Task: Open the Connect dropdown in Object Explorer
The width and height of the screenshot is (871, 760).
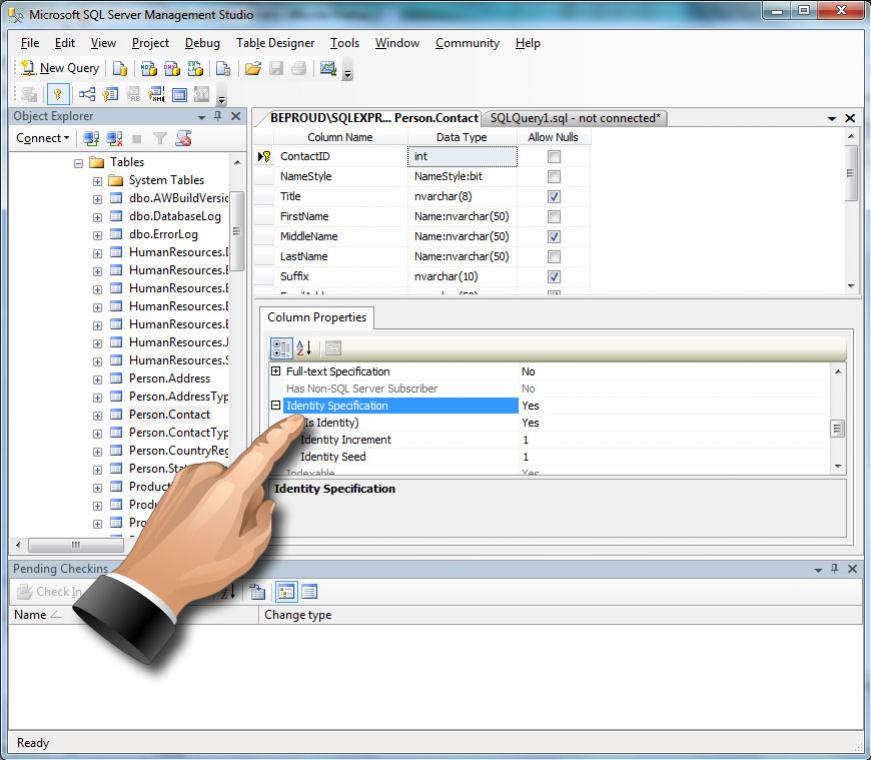Action: [43, 138]
